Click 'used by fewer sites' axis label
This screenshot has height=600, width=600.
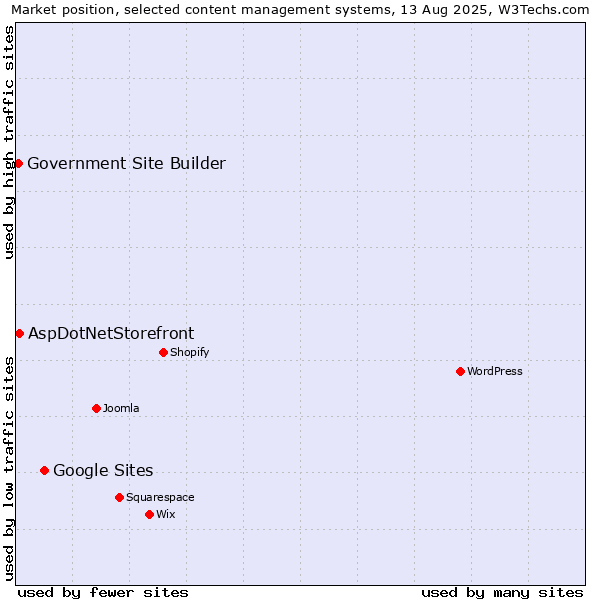tap(103, 593)
